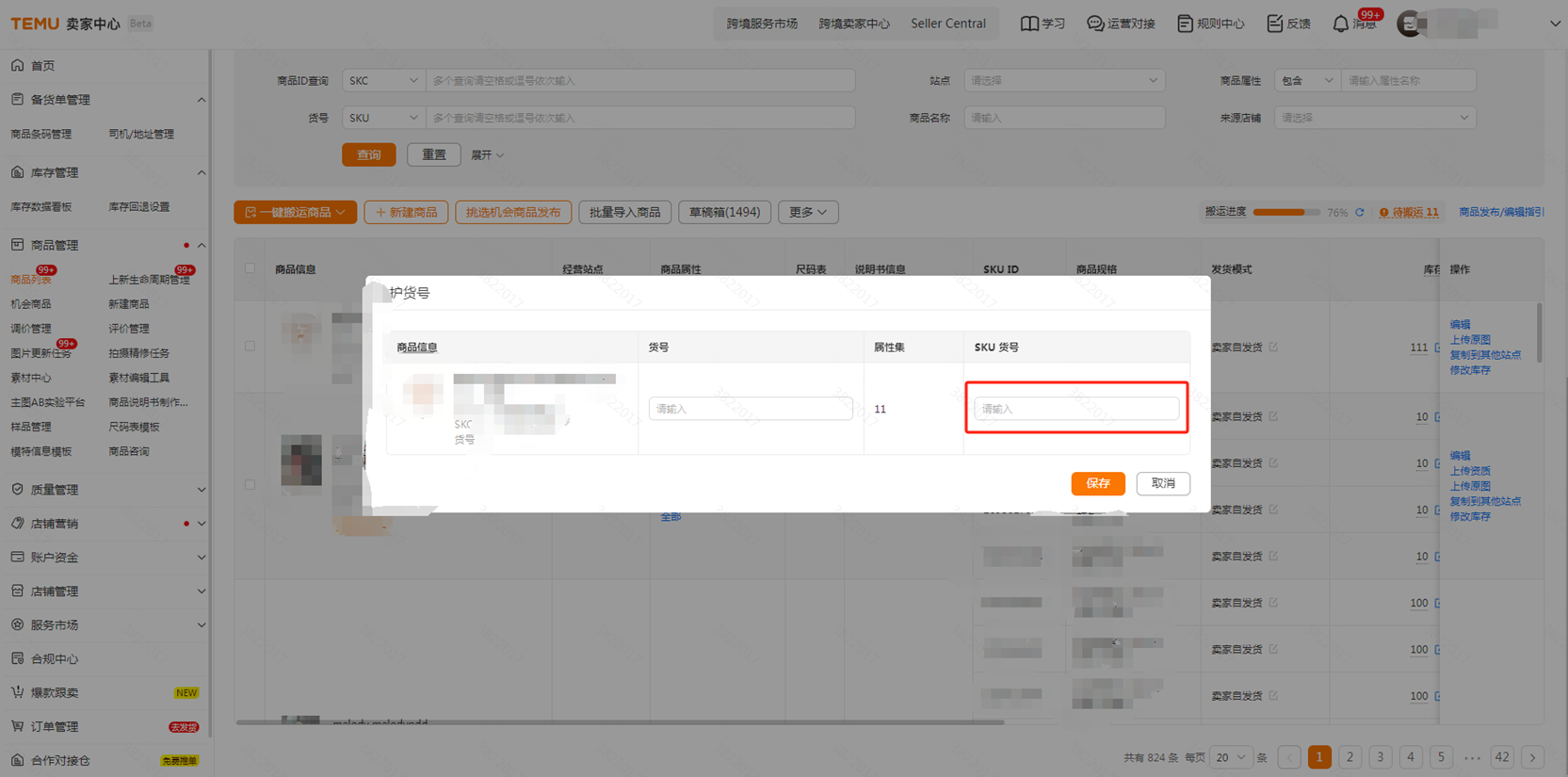
Task: Click the 搬运进度 progress bar
Action: click(x=1285, y=213)
